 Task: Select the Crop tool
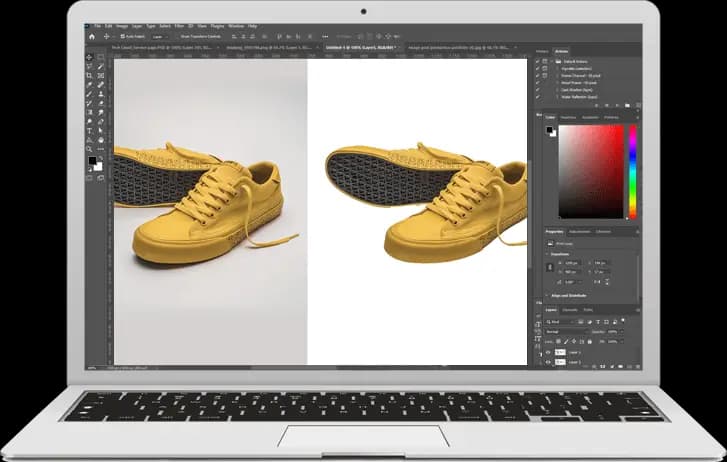coord(89,75)
